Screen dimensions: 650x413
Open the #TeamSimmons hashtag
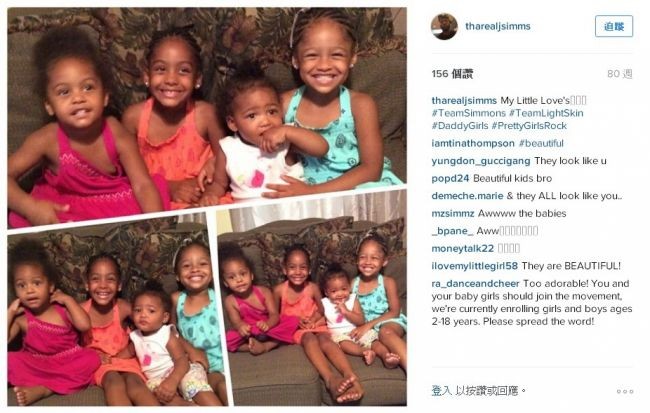[x=468, y=113]
